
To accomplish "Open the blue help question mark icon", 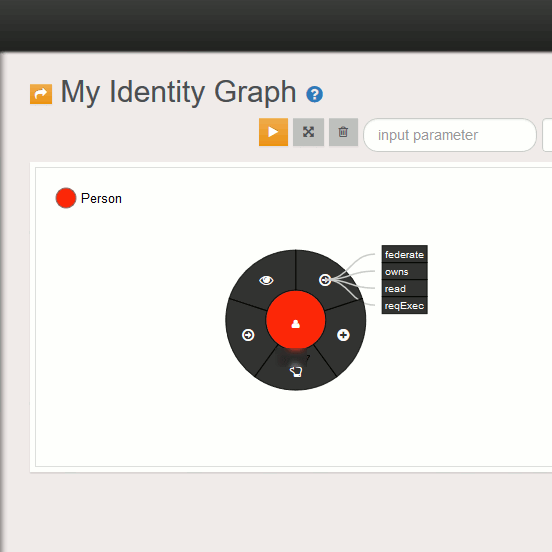I will click(314, 94).
